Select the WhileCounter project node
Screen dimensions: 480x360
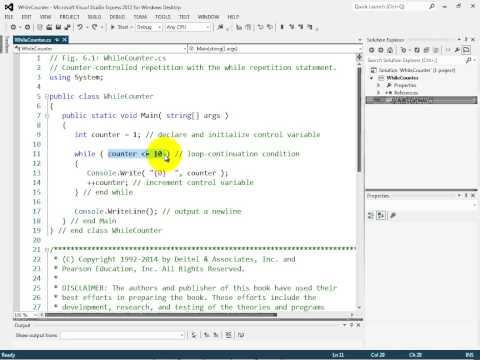coord(402,78)
